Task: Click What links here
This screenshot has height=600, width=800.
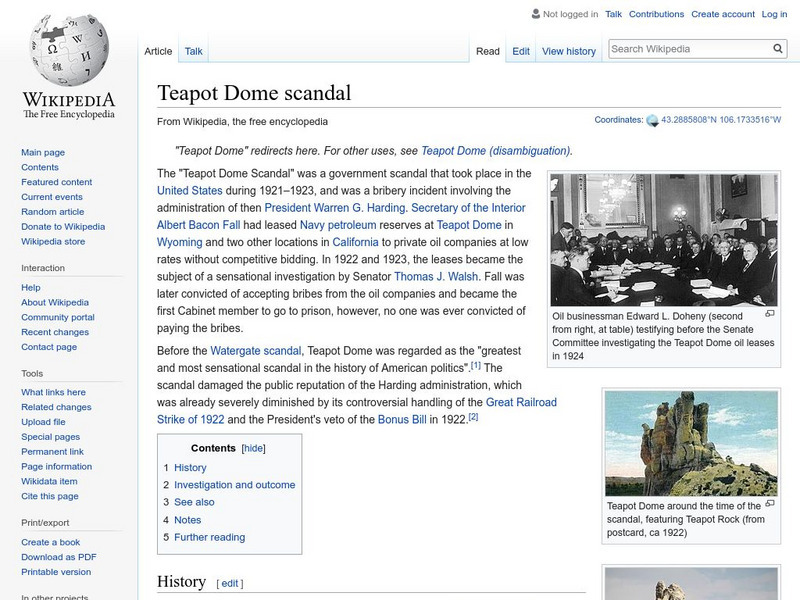Action: [54, 392]
